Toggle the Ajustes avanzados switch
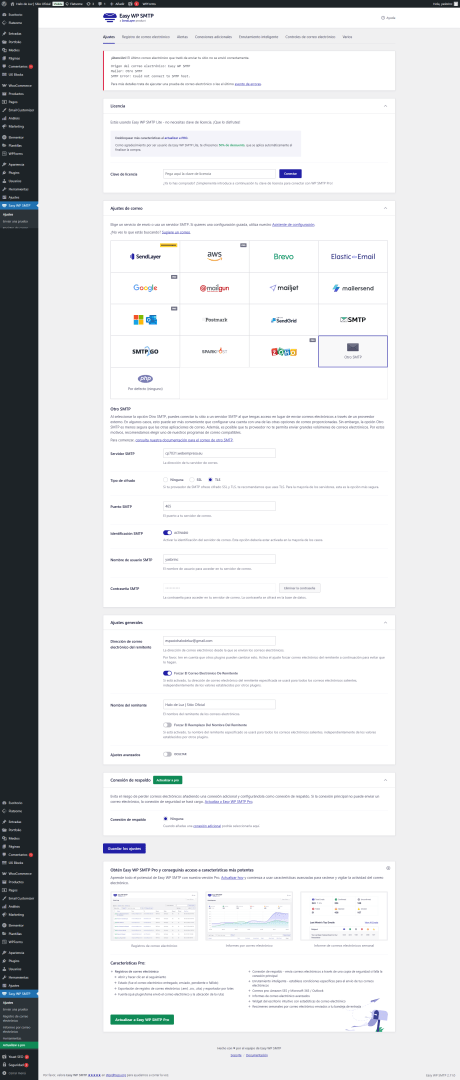 pyautogui.click(x=167, y=754)
